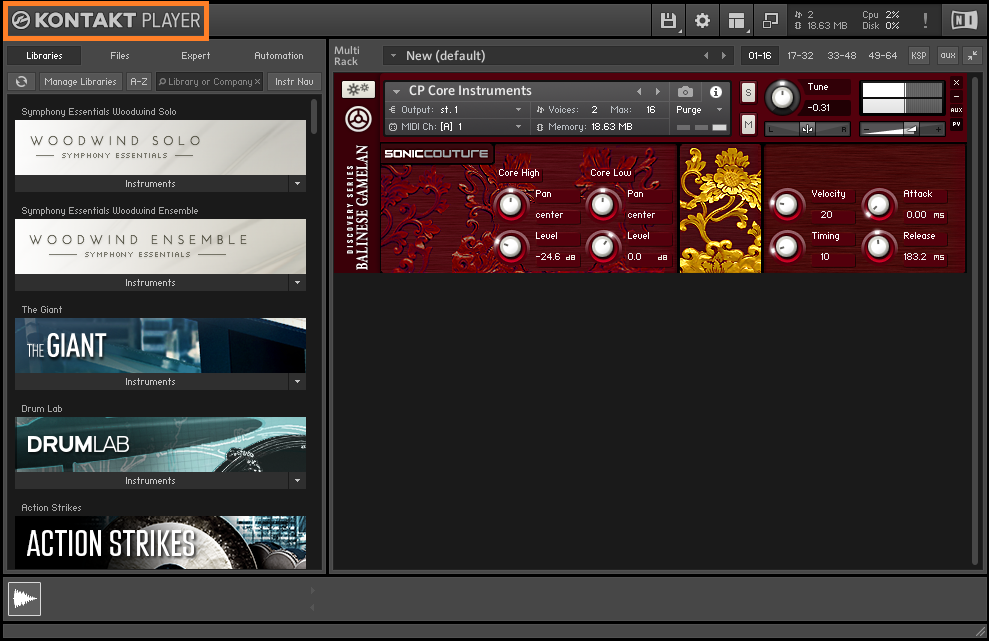Go to previous multi preset arrow
The width and height of the screenshot is (989, 641).
706,56
